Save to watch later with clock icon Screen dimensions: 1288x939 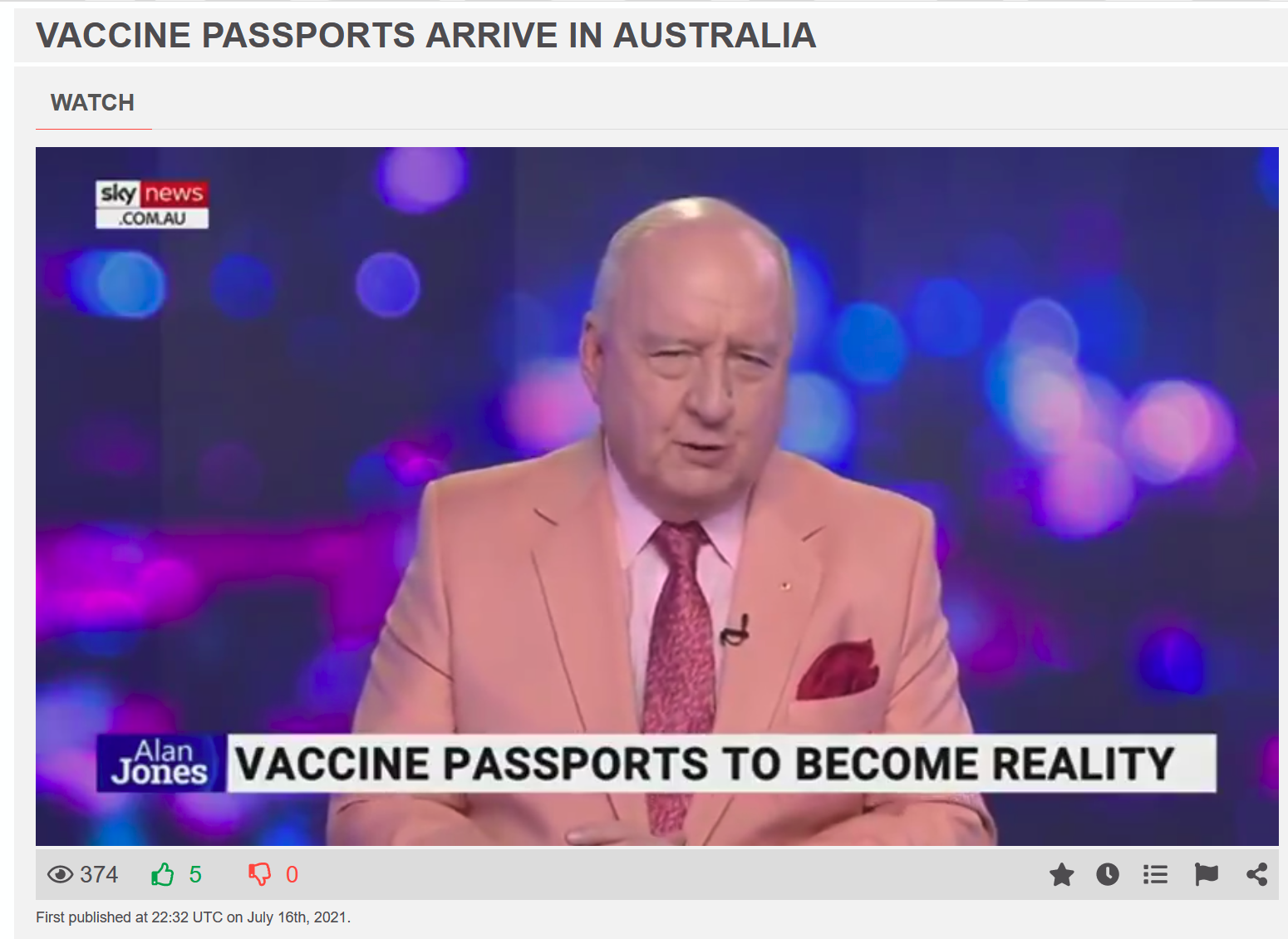1108,874
